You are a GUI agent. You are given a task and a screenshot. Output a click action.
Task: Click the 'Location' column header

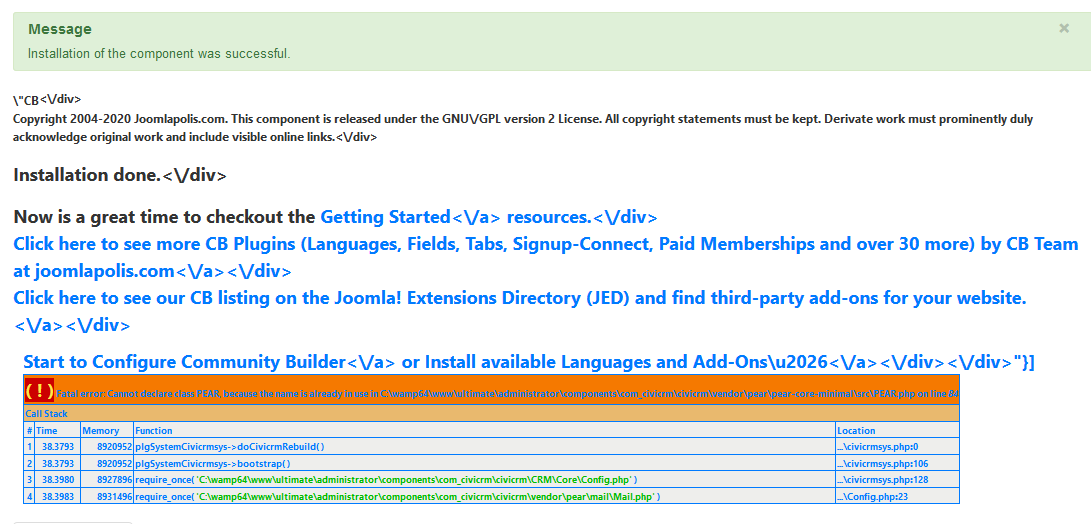[898, 431]
